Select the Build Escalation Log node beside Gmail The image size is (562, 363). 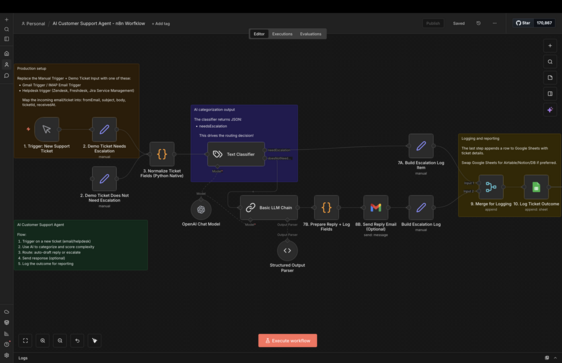(x=421, y=207)
